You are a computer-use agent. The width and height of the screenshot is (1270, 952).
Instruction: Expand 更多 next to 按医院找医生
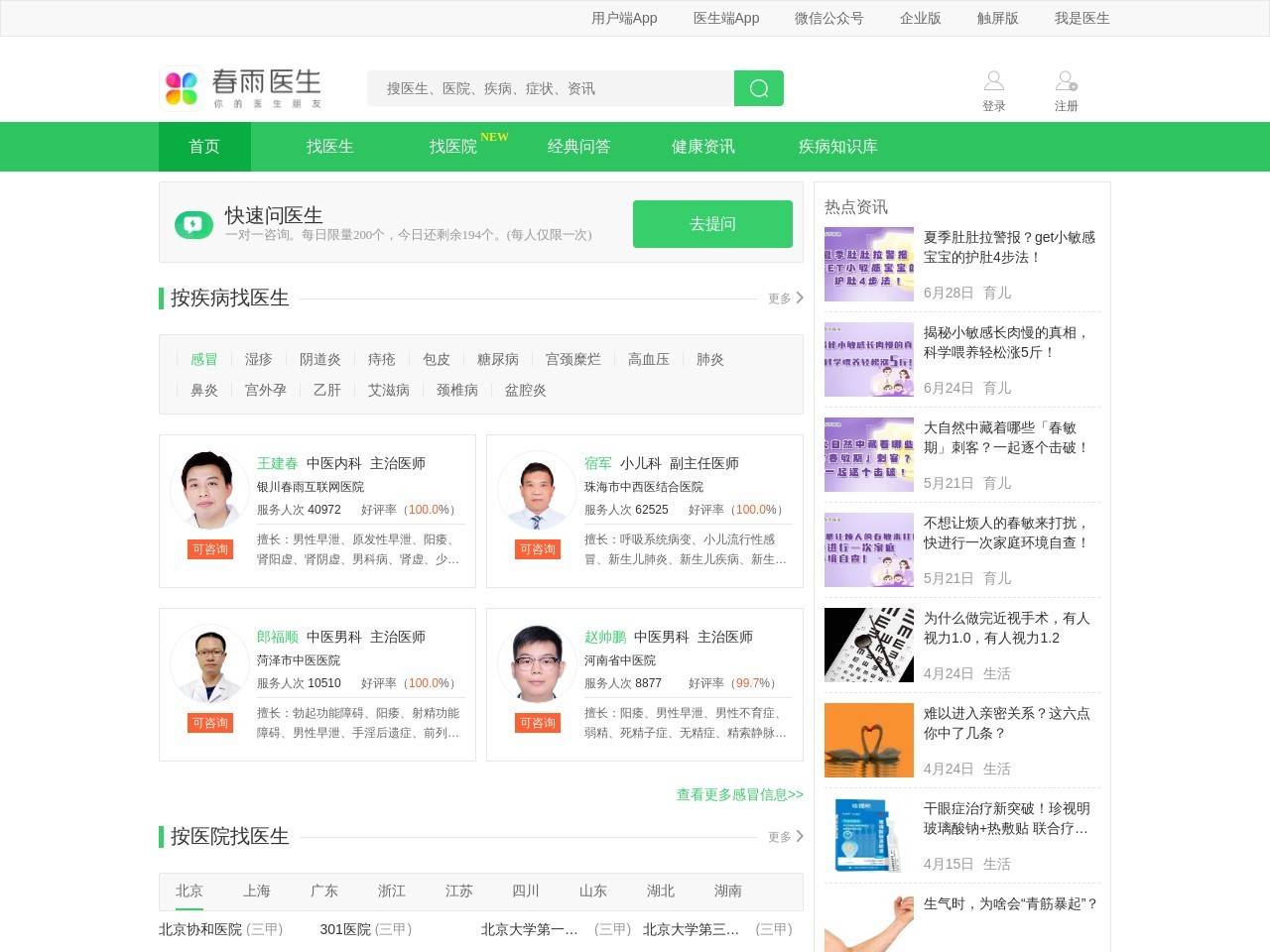click(785, 837)
